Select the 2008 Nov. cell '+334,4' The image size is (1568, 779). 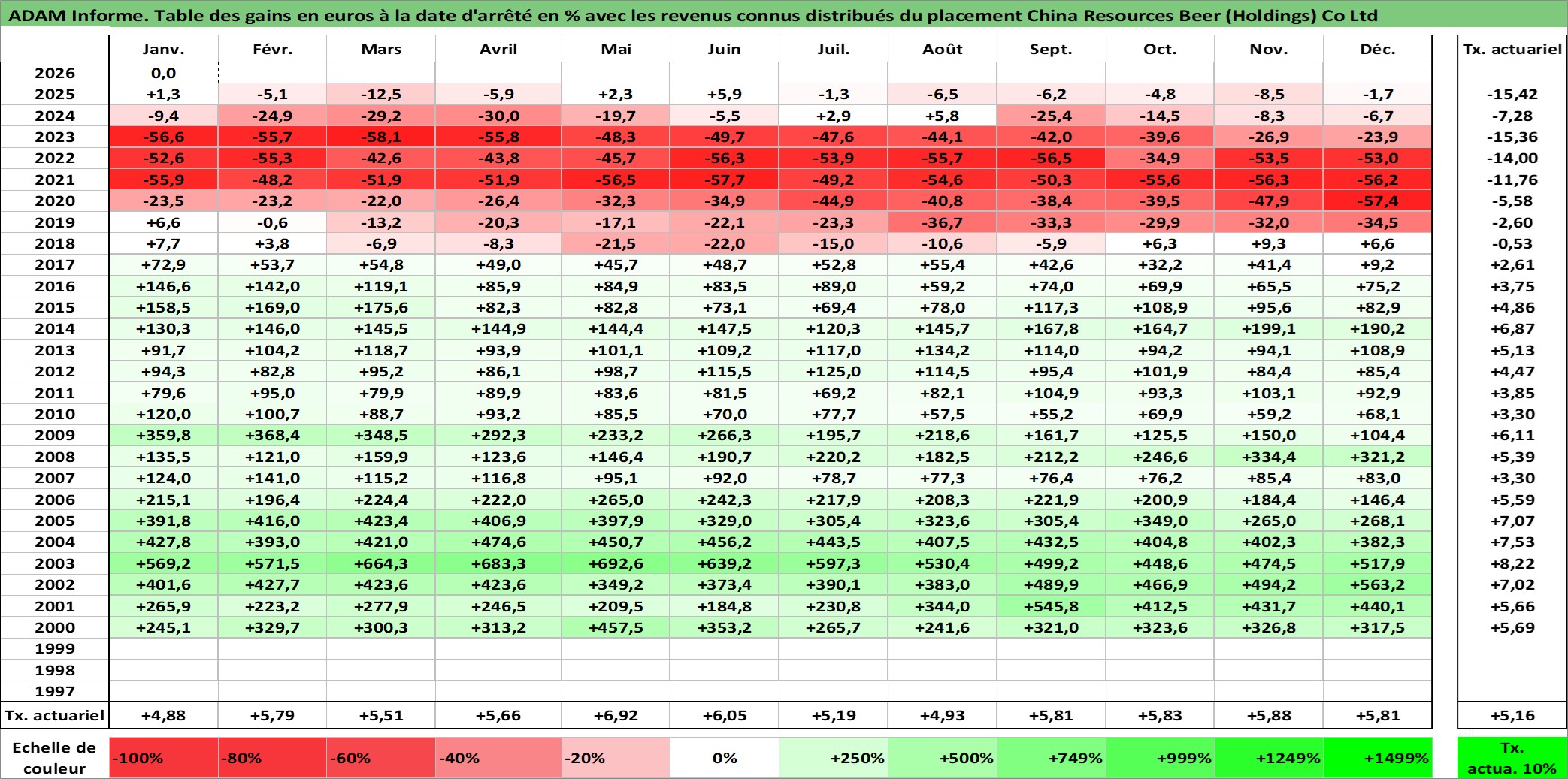coord(1269,457)
